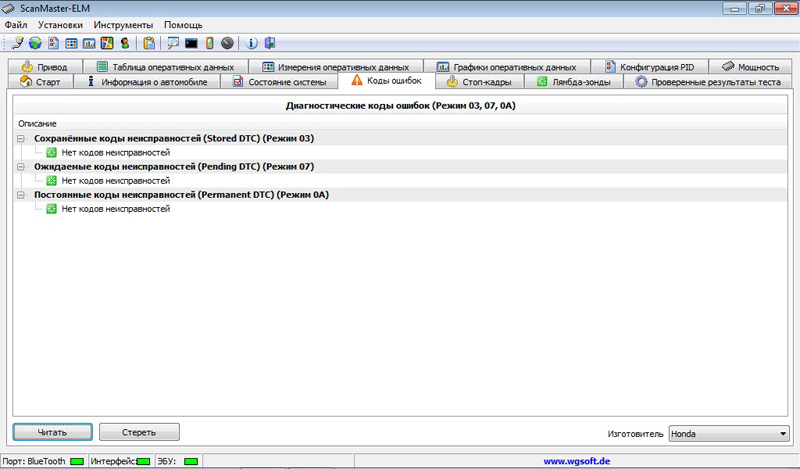Click the orange device toolbar icon
Image resolution: width=800 pixels, height=469 pixels.
click(209, 43)
